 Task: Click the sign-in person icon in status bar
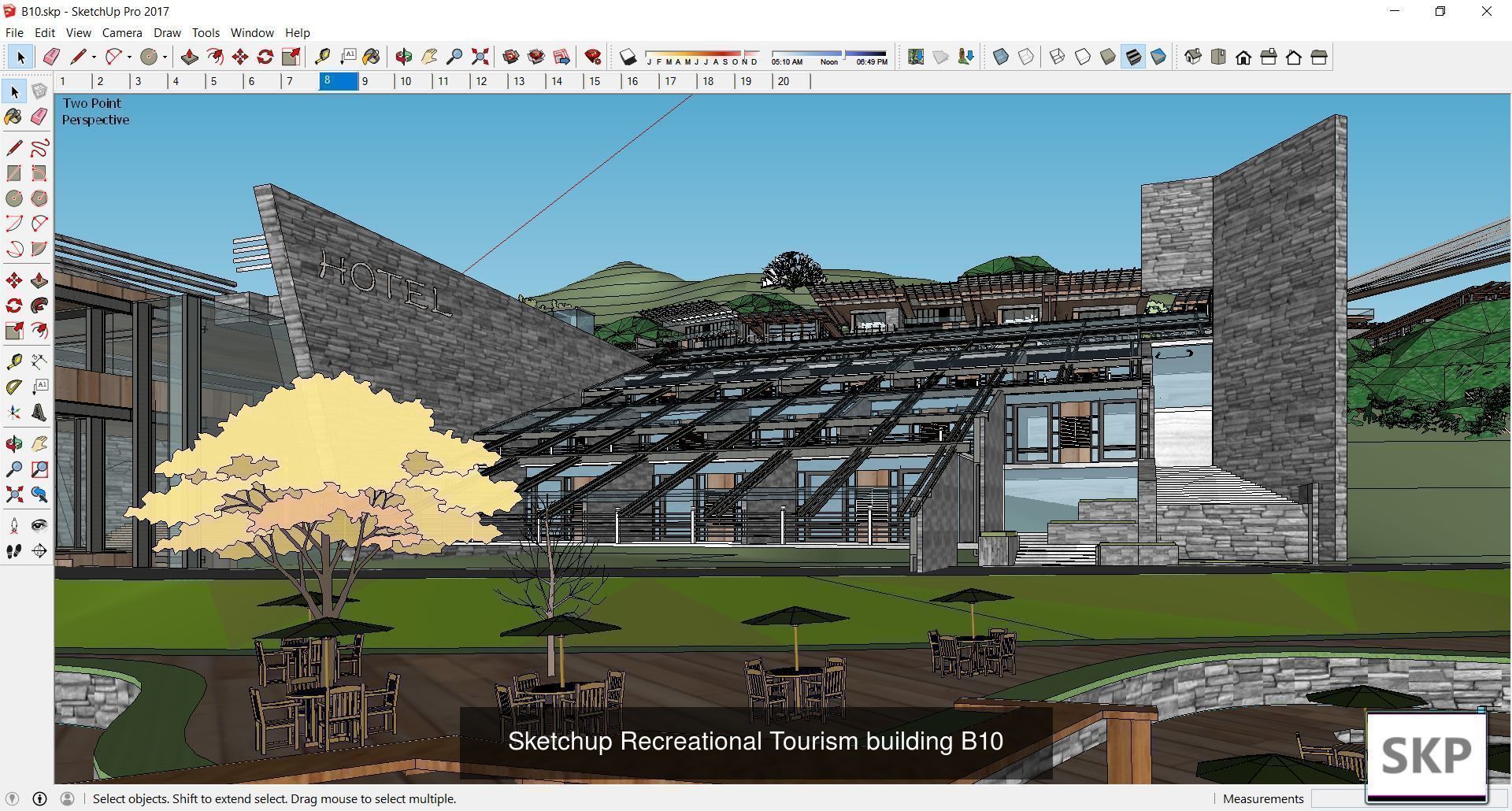(67, 798)
